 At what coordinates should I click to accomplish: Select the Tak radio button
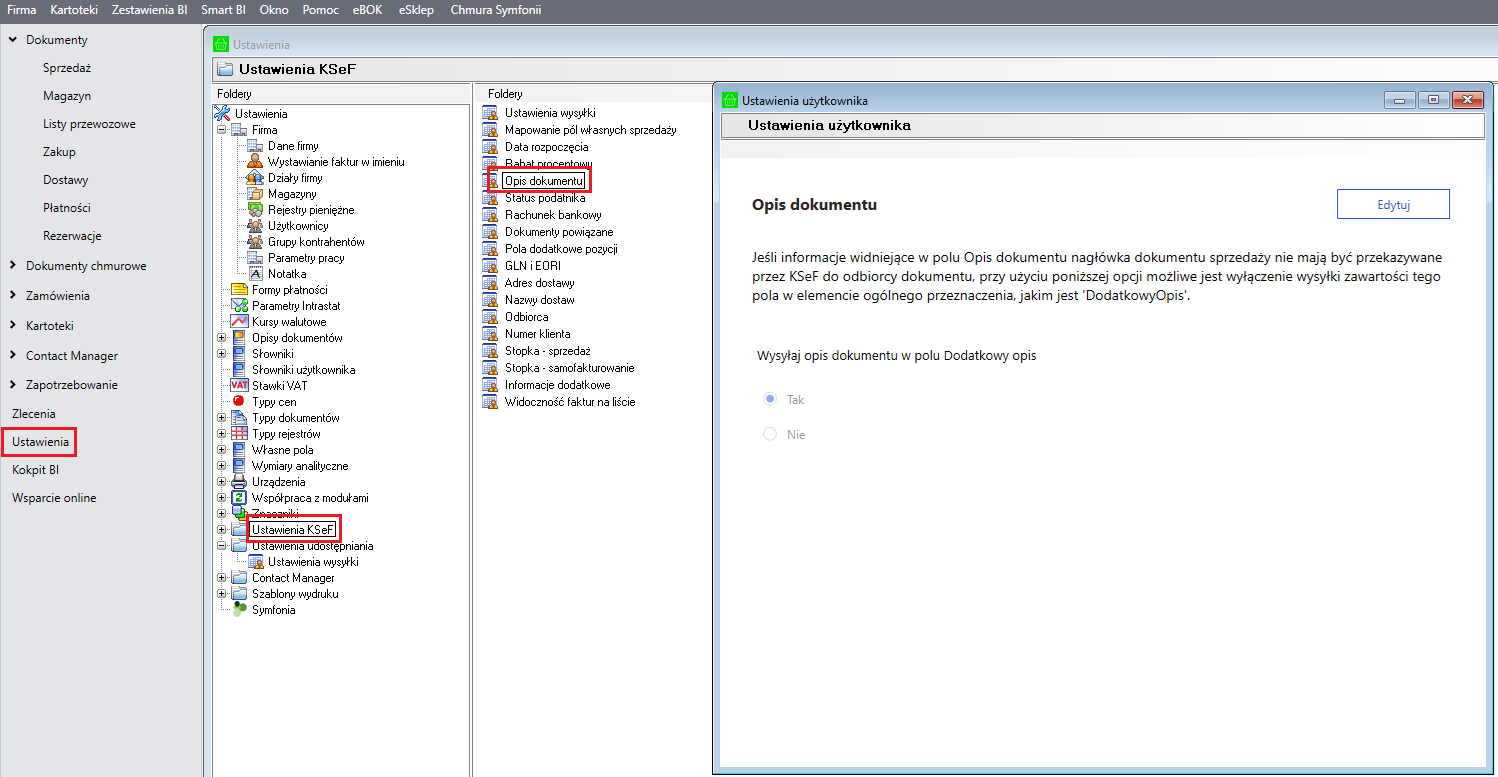coord(770,399)
